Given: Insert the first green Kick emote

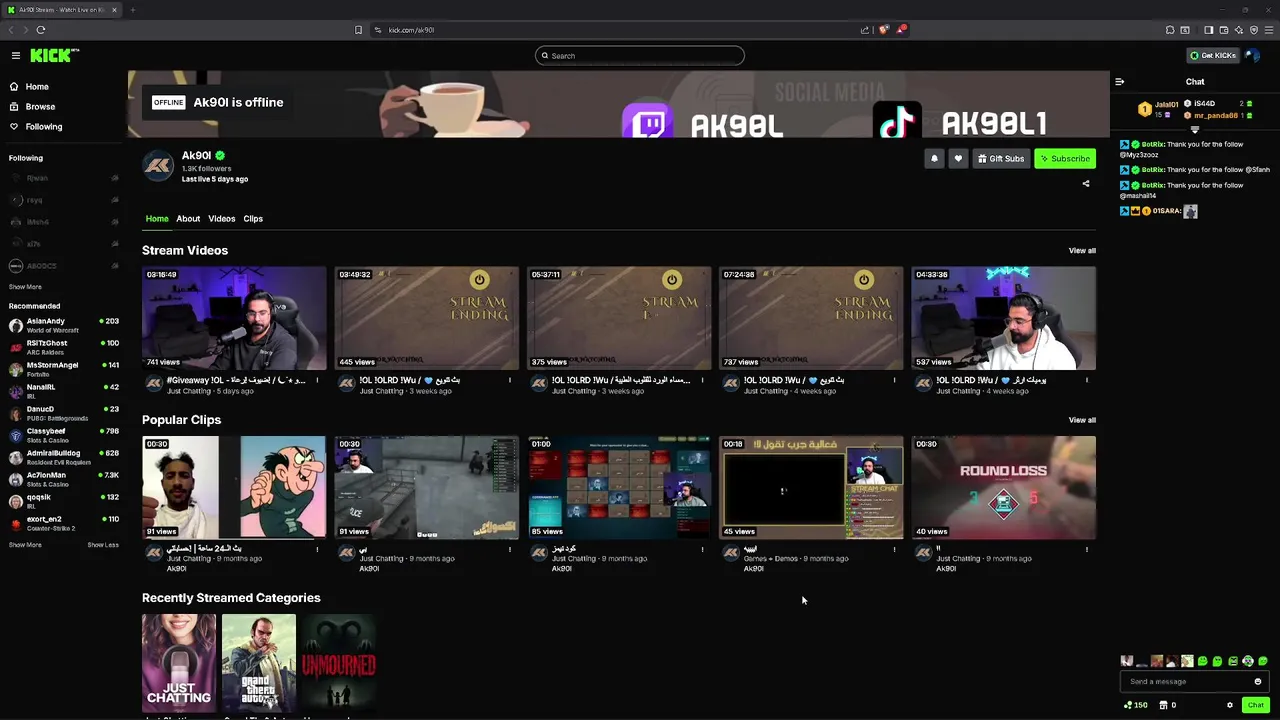Looking at the screenshot, I should (x=1202, y=661).
